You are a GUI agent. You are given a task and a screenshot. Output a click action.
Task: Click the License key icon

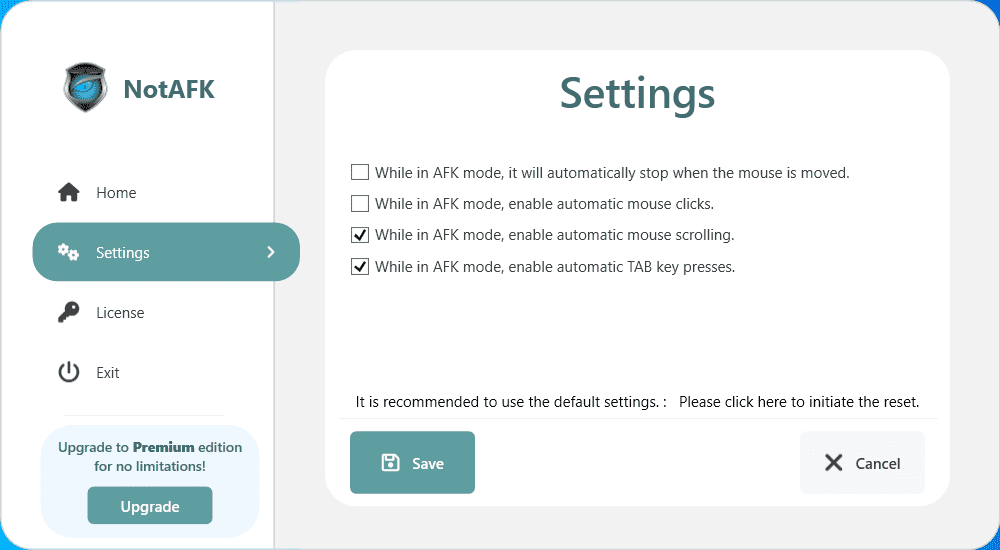pos(68,312)
